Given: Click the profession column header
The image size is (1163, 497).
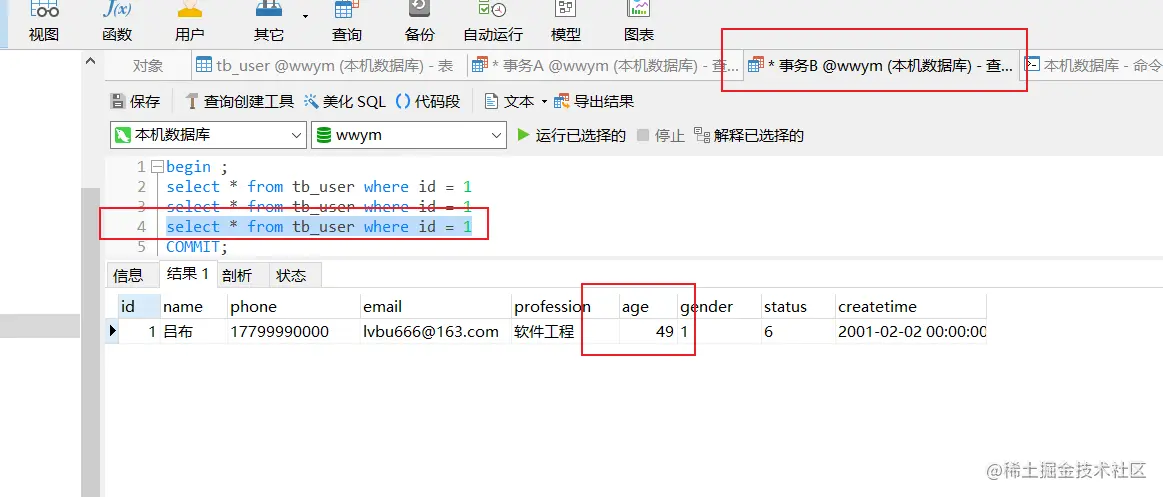Looking at the screenshot, I should coord(564,306).
